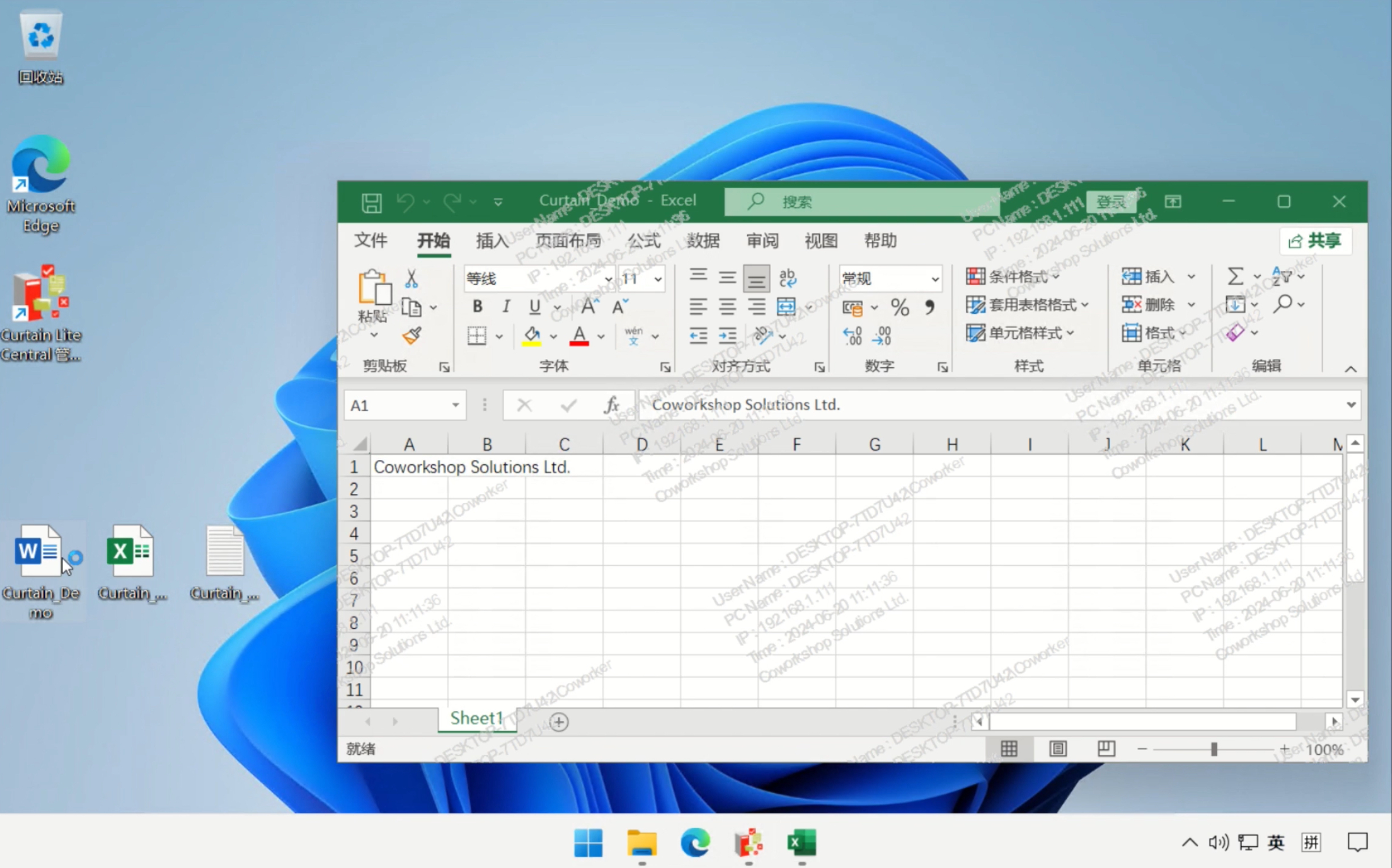Click accounting number format icon
The image size is (1392, 868).
tap(853, 308)
